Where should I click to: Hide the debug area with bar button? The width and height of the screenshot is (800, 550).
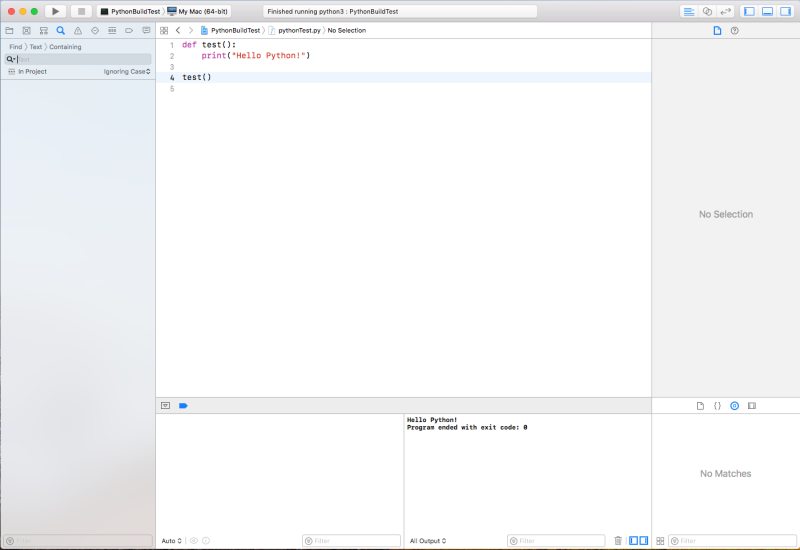pyautogui.click(x=165, y=406)
